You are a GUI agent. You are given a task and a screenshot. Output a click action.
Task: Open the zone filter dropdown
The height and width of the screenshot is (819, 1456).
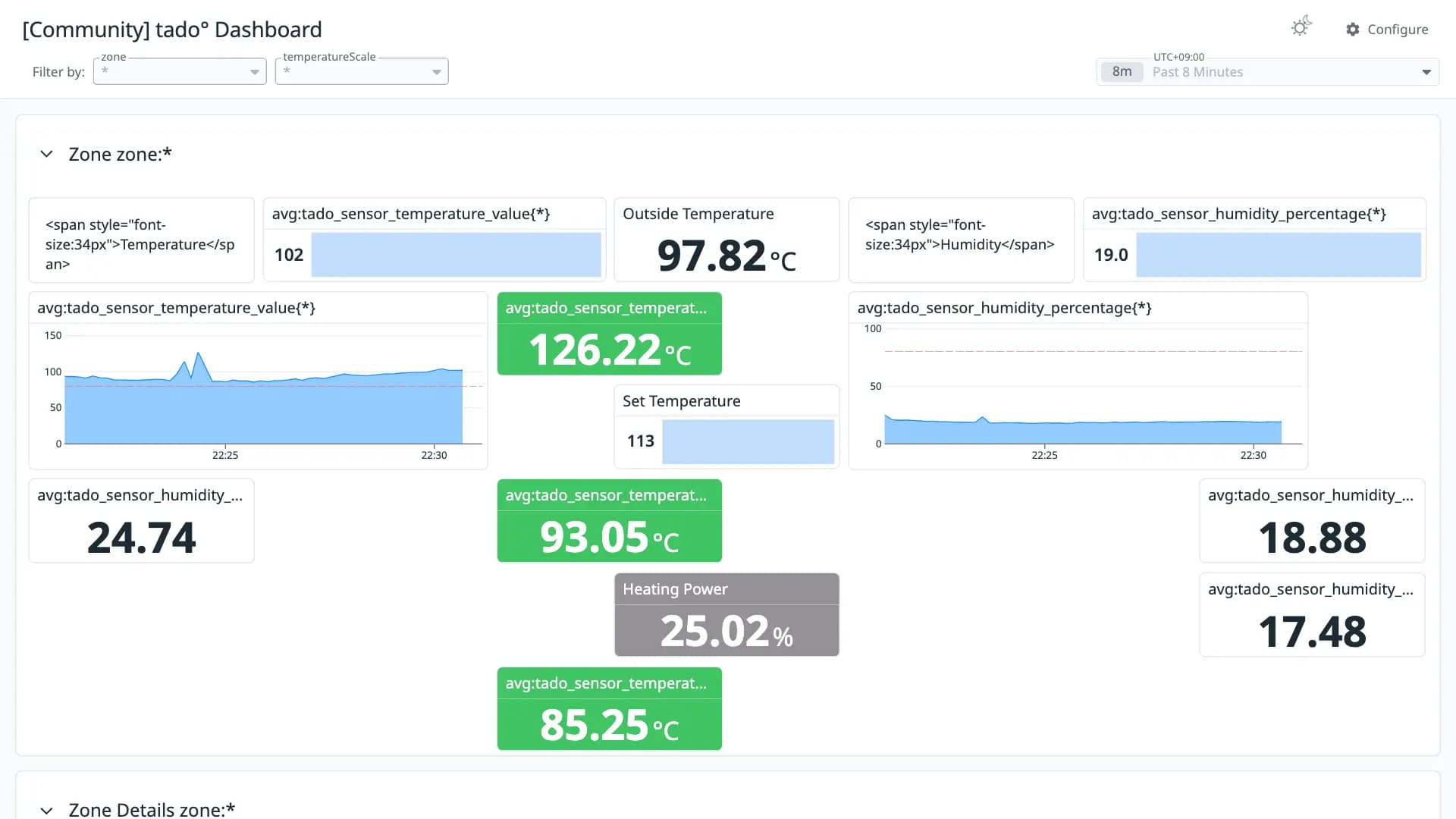[x=180, y=71]
